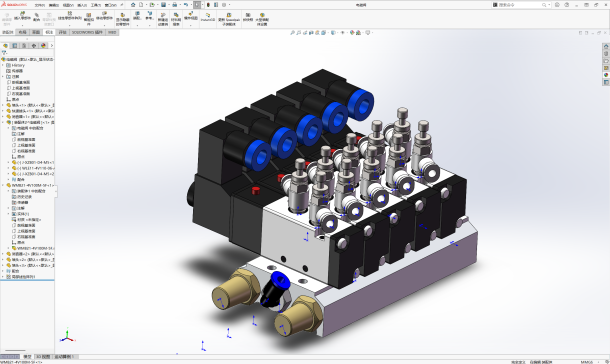Image resolution: width=610 pixels, height=364 pixels.
Task: Open the Save icon dropdown arrow
Action: [168, 5]
